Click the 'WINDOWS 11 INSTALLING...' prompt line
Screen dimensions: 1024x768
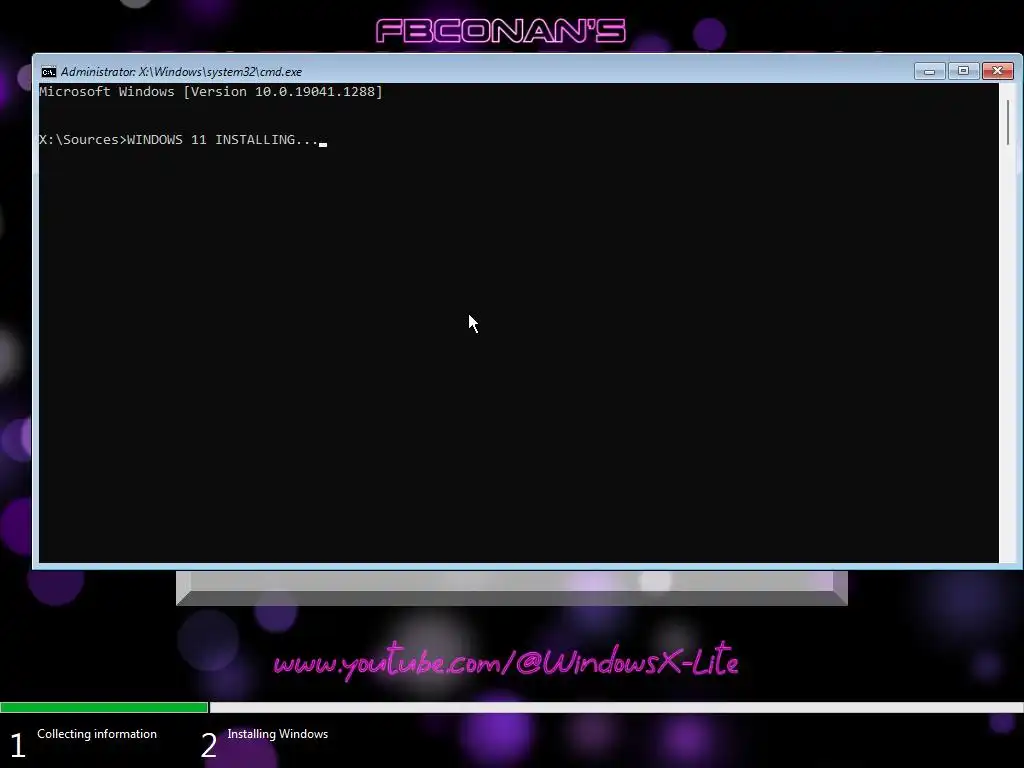183,140
